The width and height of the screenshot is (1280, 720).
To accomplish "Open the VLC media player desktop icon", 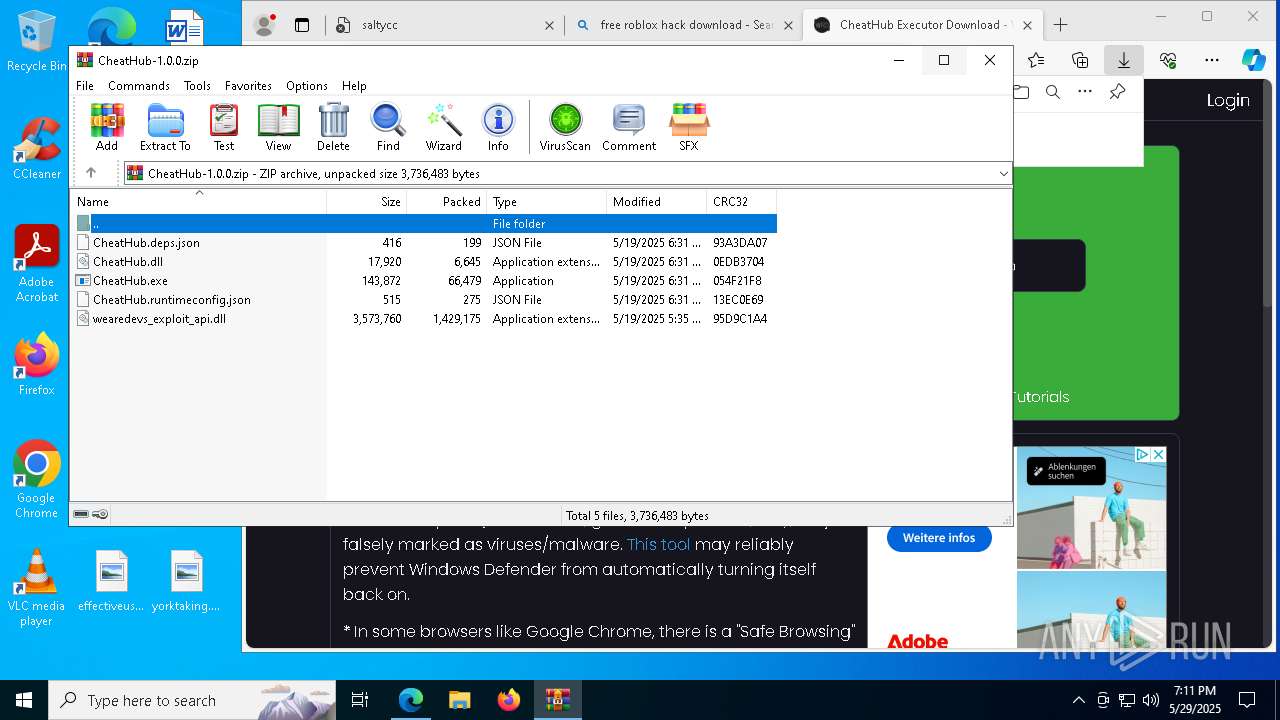I will coord(36,588).
